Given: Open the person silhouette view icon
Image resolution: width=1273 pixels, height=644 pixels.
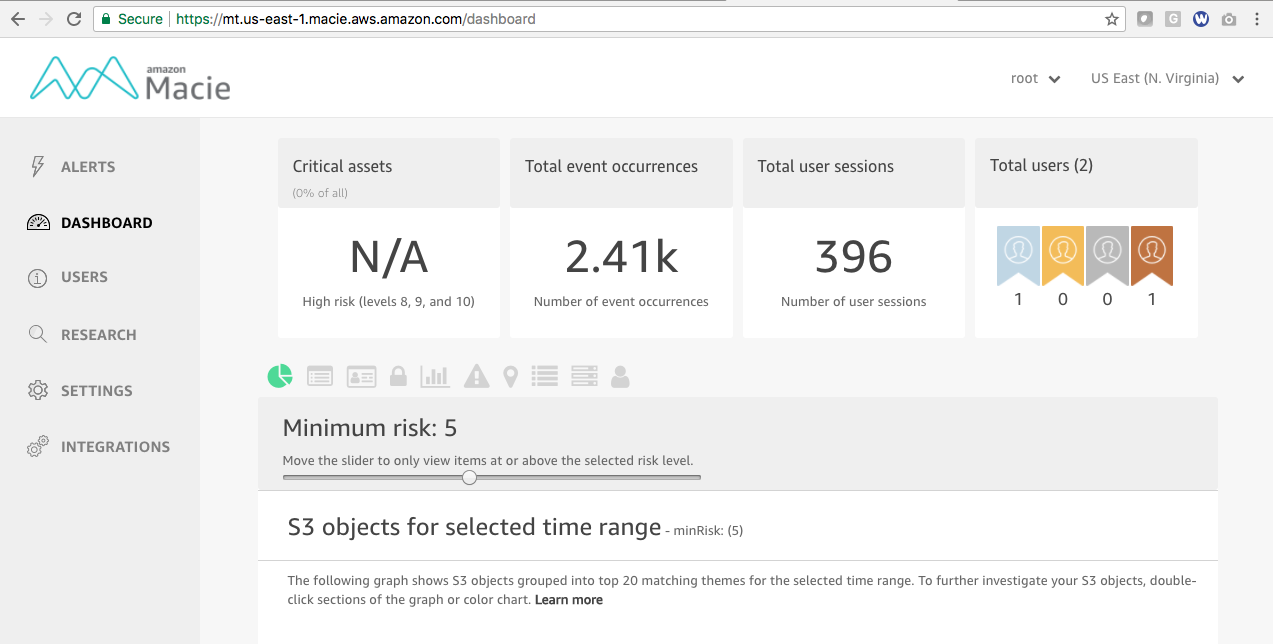Looking at the screenshot, I should [620, 376].
